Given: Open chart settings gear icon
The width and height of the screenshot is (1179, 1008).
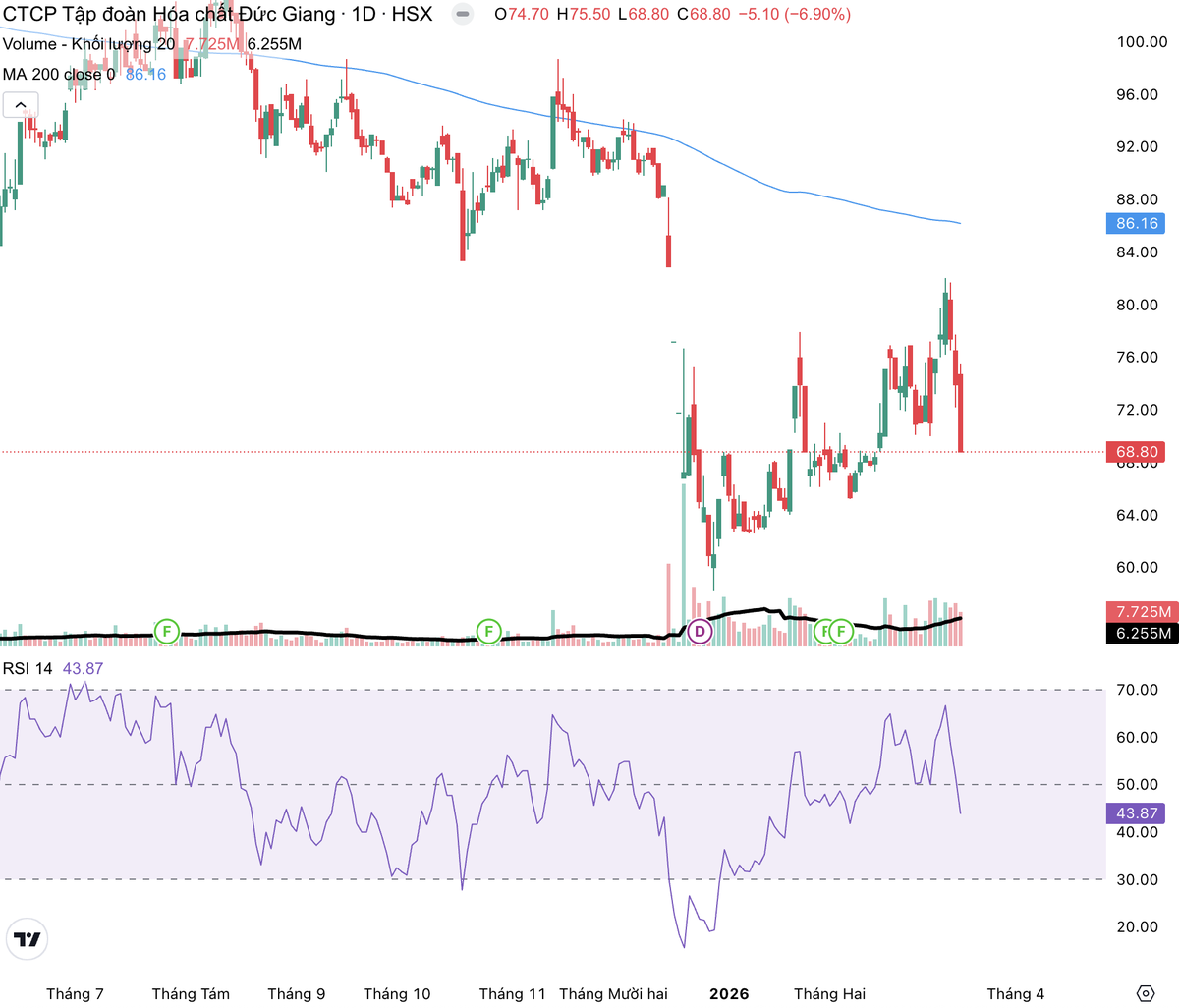Looking at the screenshot, I should coord(1145,993).
